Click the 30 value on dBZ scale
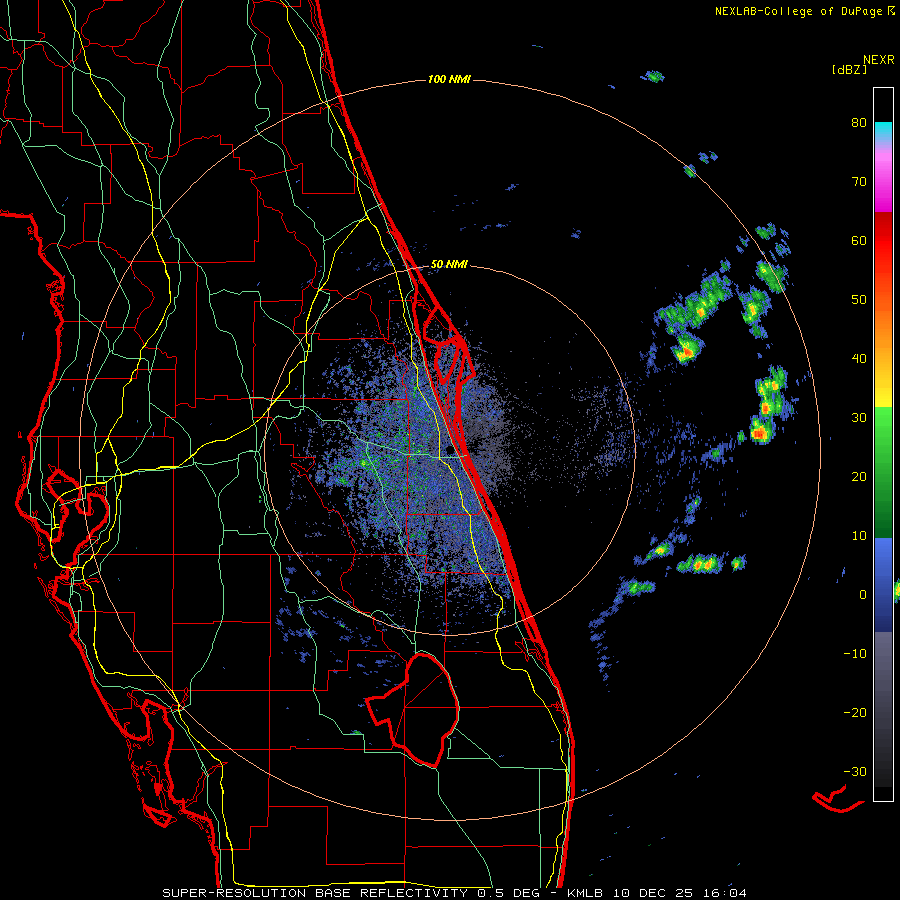The height and width of the screenshot is (900, 900). pyautogui.click(x=859, y=417)
